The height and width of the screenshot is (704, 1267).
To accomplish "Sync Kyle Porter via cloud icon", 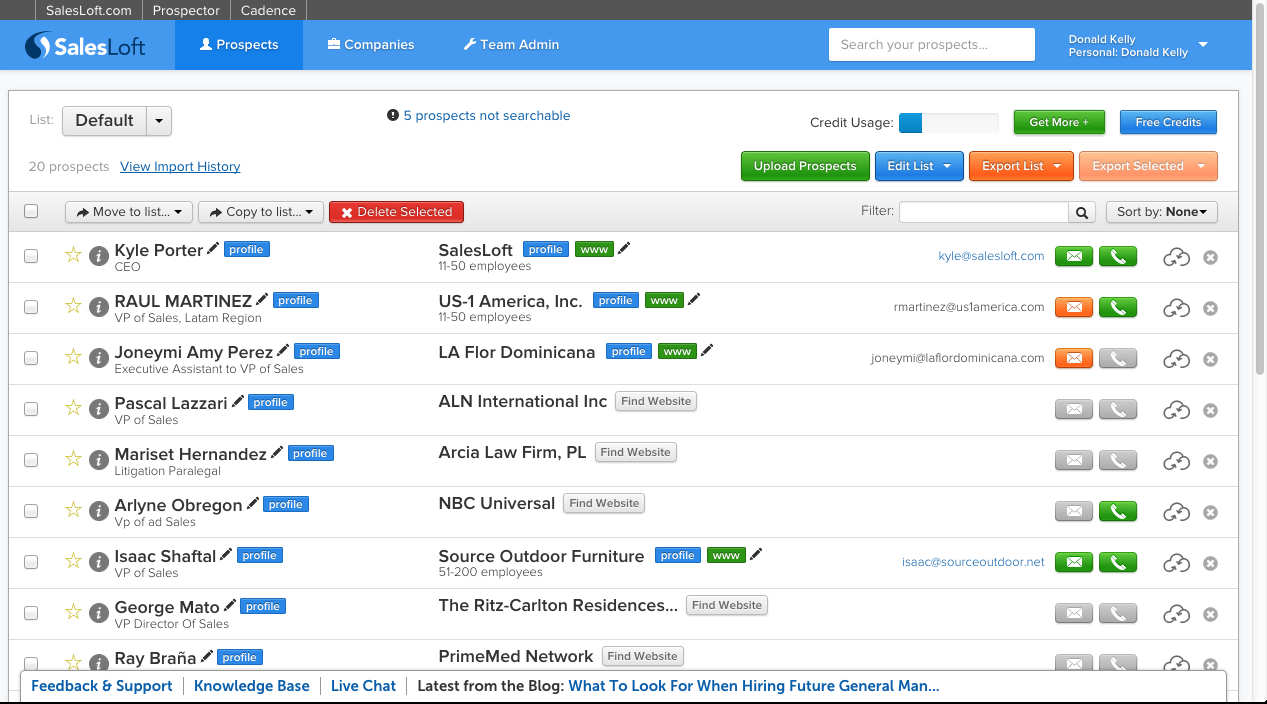I will coord(1176,258).
